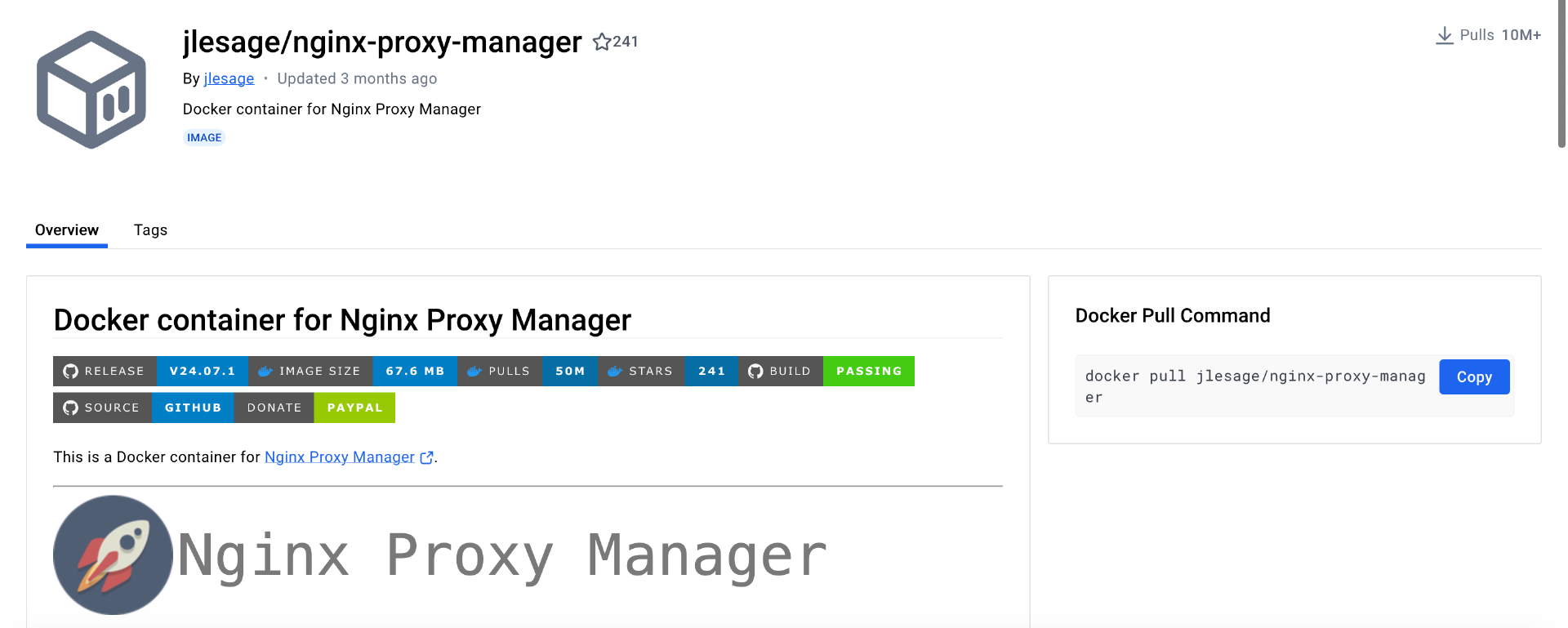Click the rocket logo image
Viewport: 1568px width, 628px height.
point(113,555)
